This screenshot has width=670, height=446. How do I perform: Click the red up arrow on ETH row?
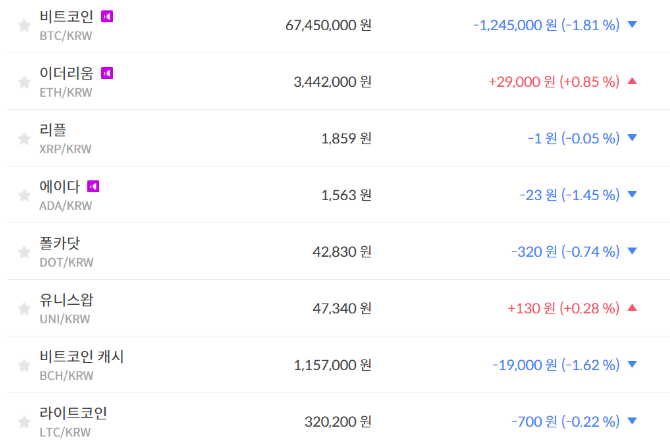coord(631,81)
